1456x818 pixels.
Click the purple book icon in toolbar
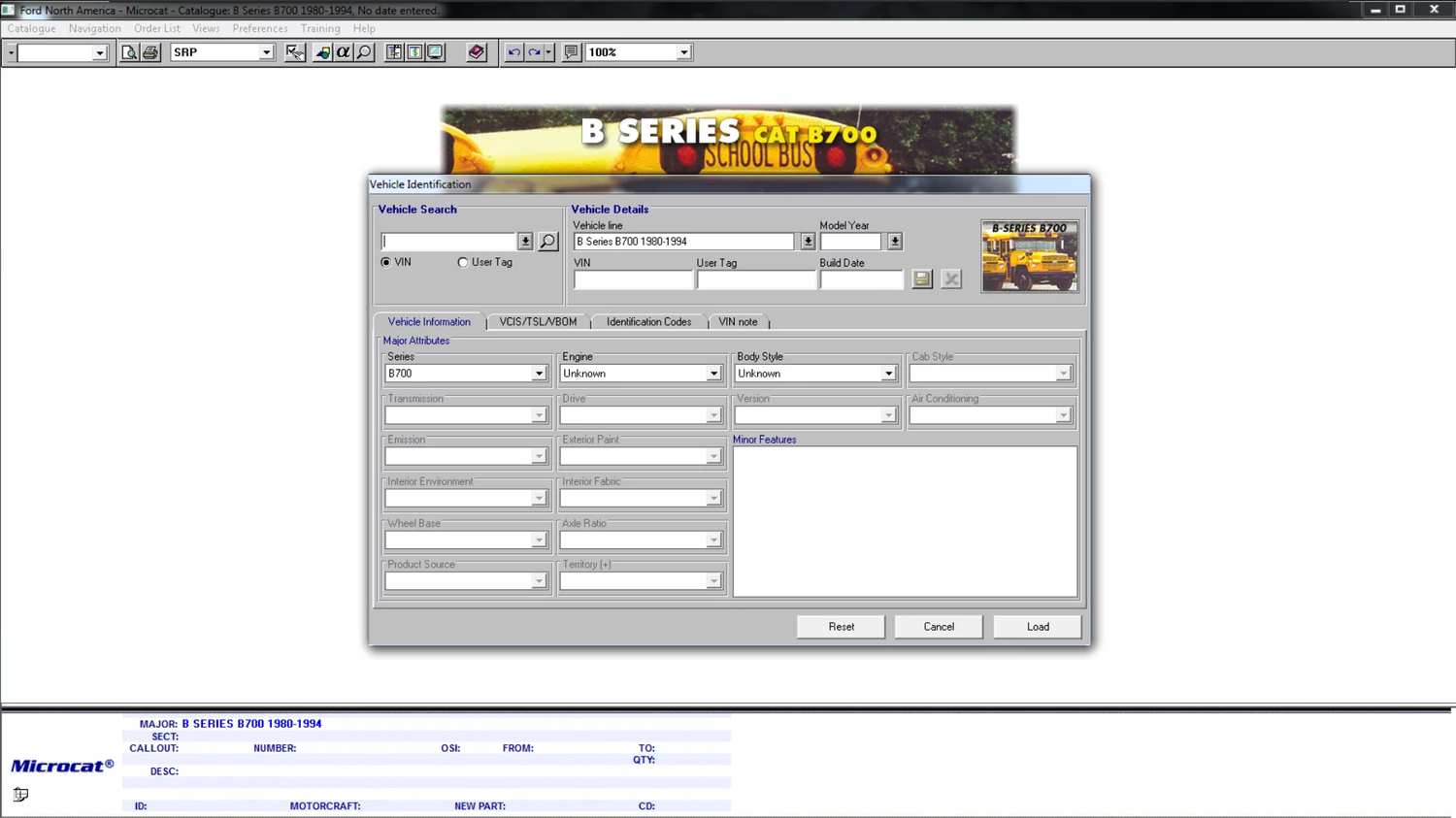(x=476, y=52)
